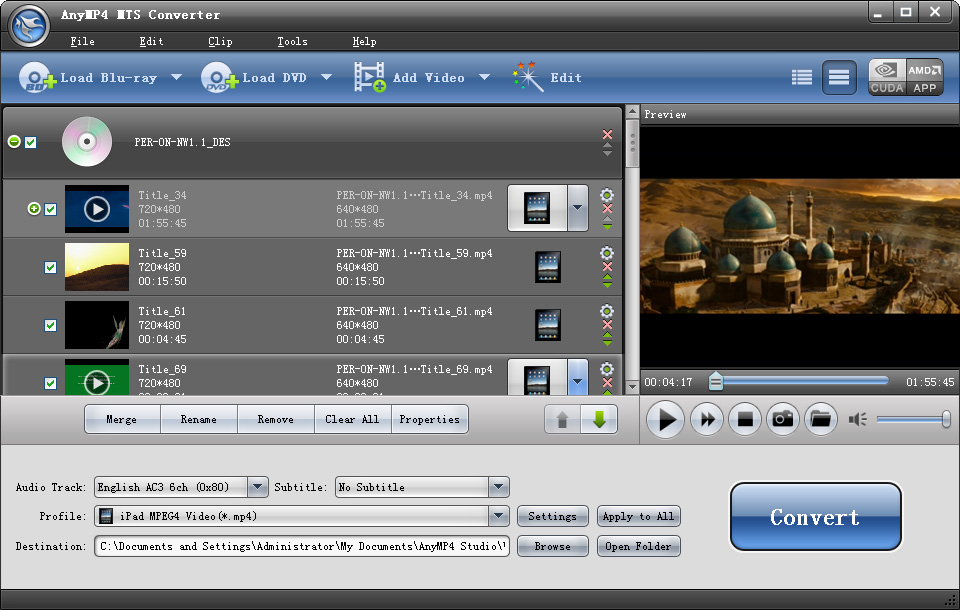Screen dimensions: 960x610
Task: Open Title_69 output profile dropdown
Action: coord(577,377)
